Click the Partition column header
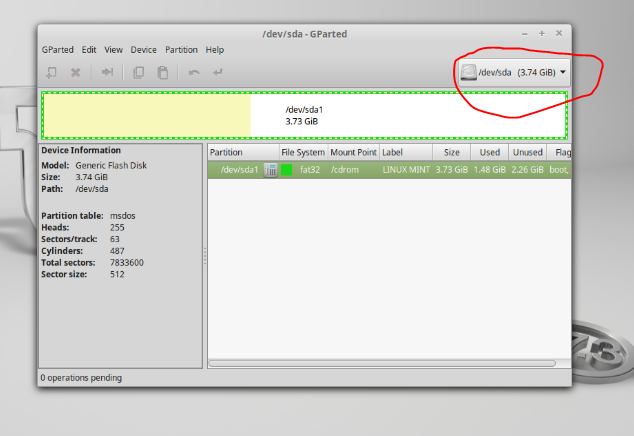This screenshot has width=634, height=436. tap(243, 152)
